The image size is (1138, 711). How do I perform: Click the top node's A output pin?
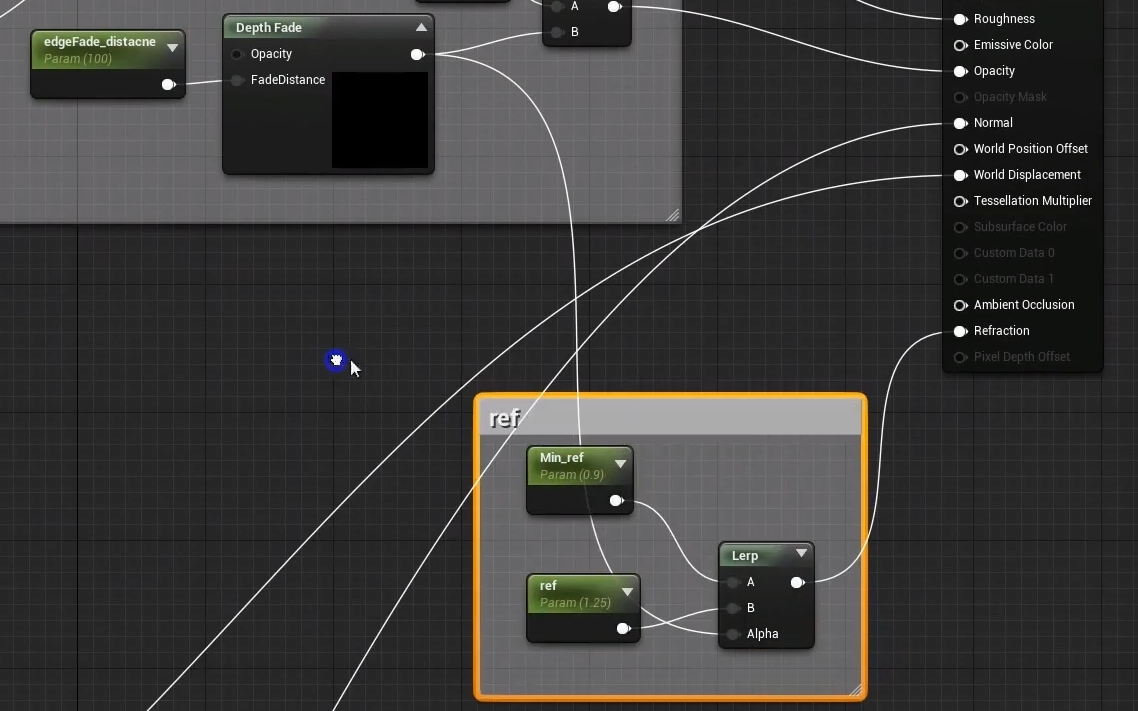(x=614, y=7)
